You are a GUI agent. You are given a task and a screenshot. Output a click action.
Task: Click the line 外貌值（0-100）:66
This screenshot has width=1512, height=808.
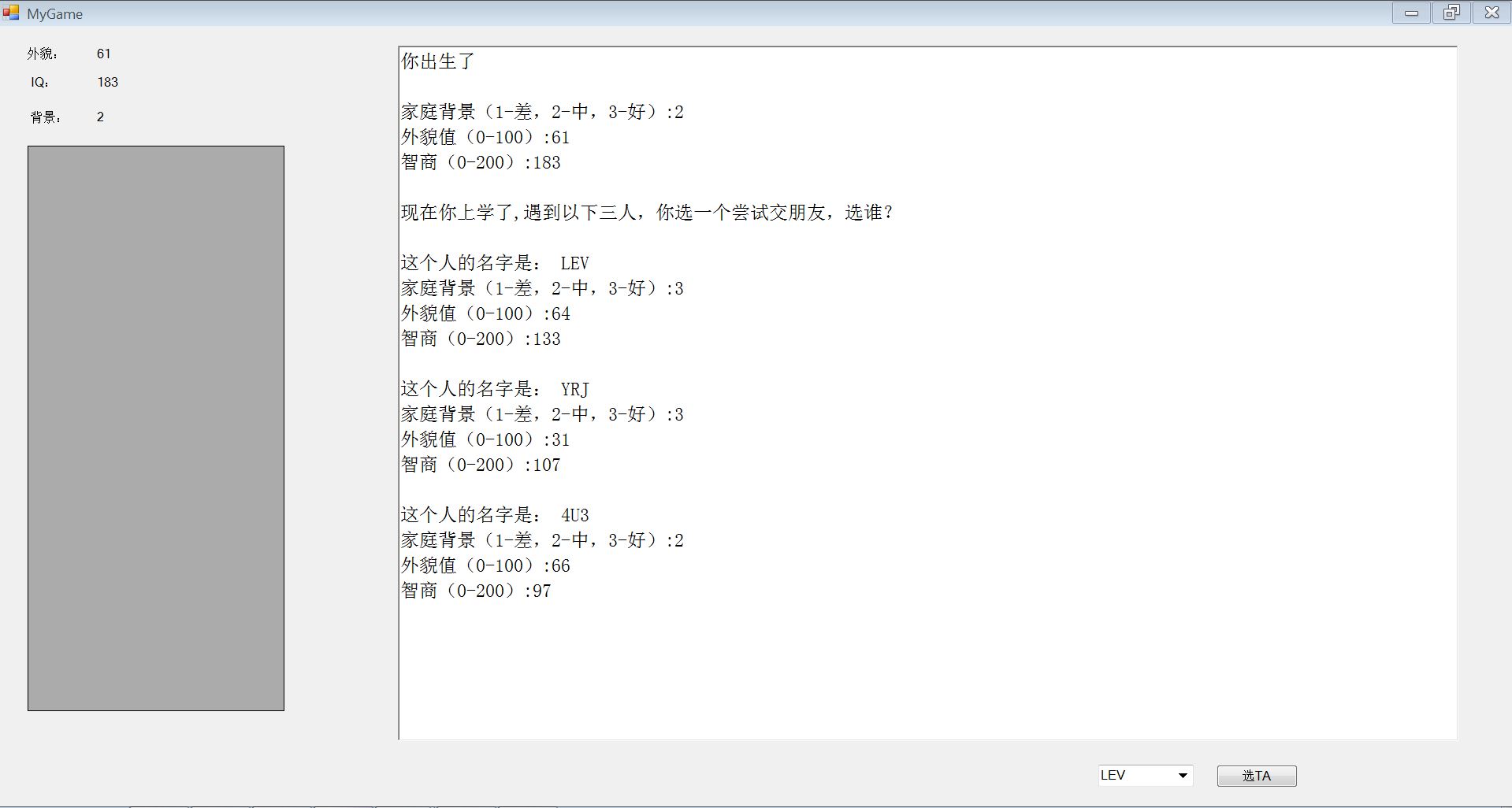click(x=485, y=565)
